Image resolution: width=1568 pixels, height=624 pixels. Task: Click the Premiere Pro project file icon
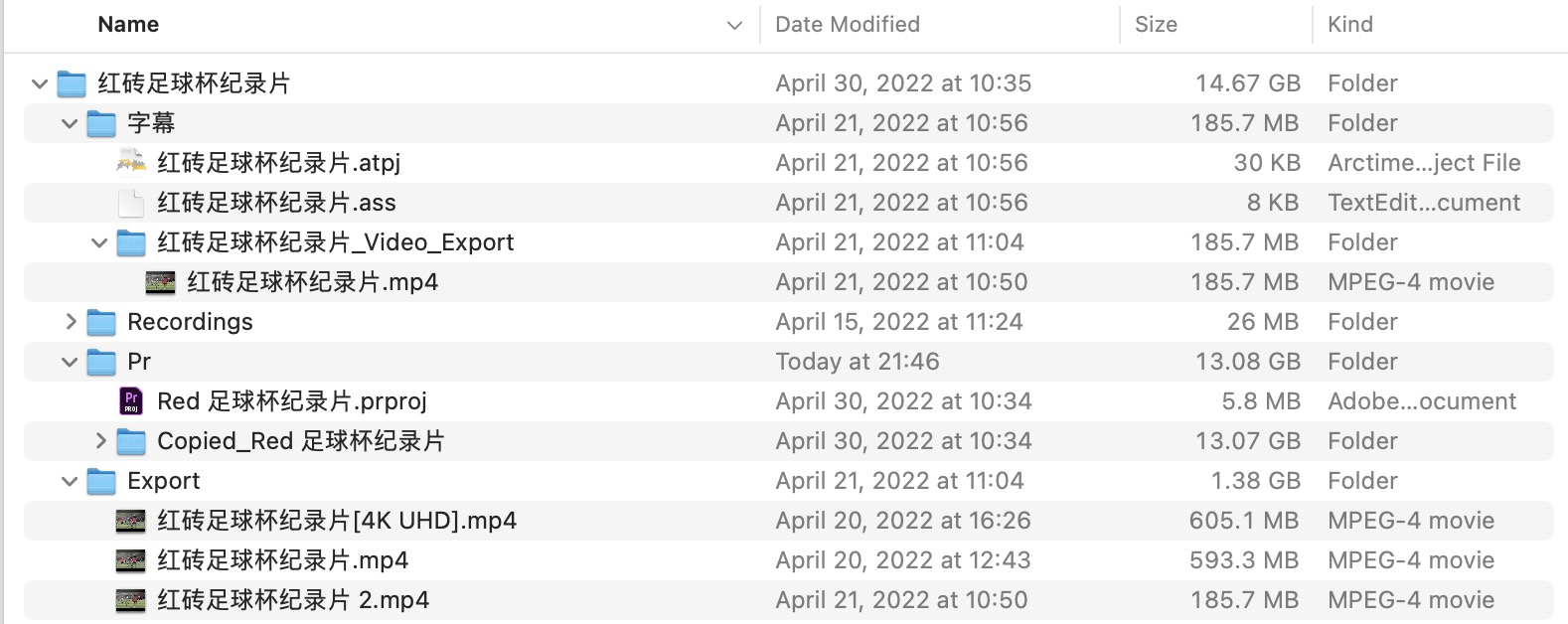click(131, 401)
